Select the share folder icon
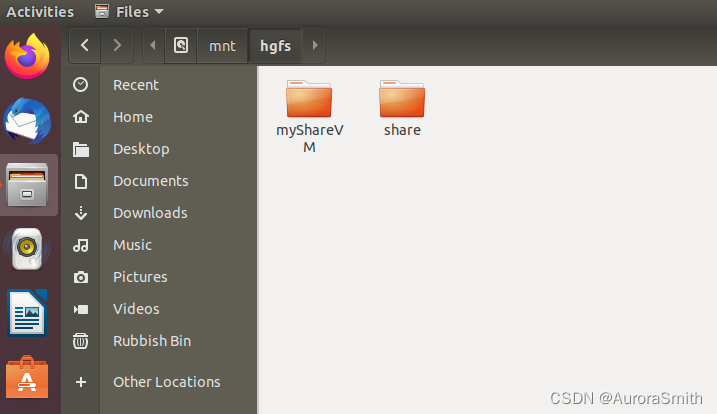 click(x=402, y=99)
